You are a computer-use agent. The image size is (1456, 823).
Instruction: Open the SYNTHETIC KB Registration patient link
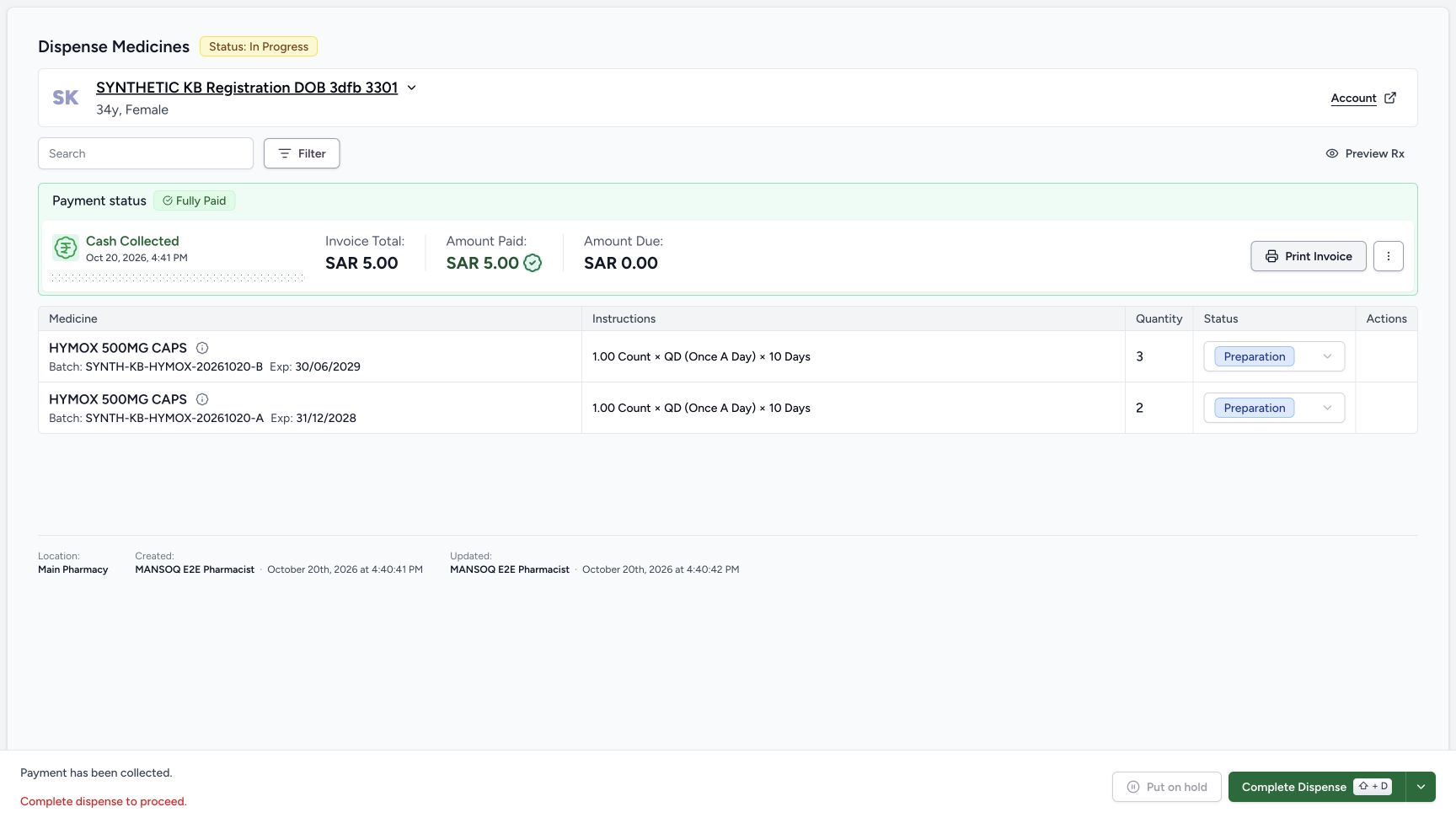[x=247, y=88]
